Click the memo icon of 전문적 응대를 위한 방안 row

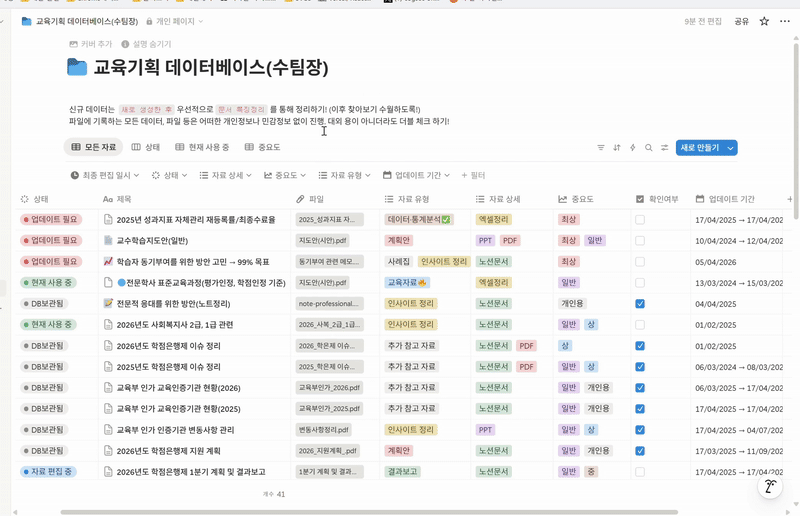(108, 303)
